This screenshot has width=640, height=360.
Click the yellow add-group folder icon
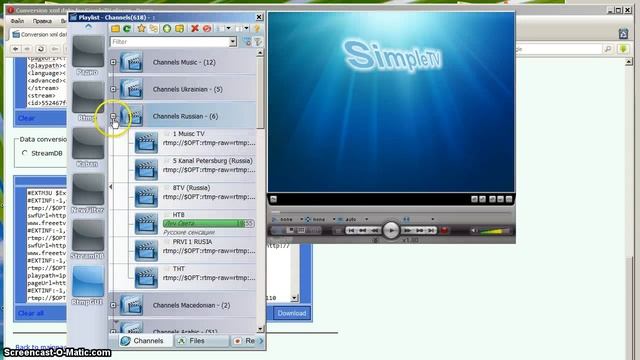(x=179, y=29)
